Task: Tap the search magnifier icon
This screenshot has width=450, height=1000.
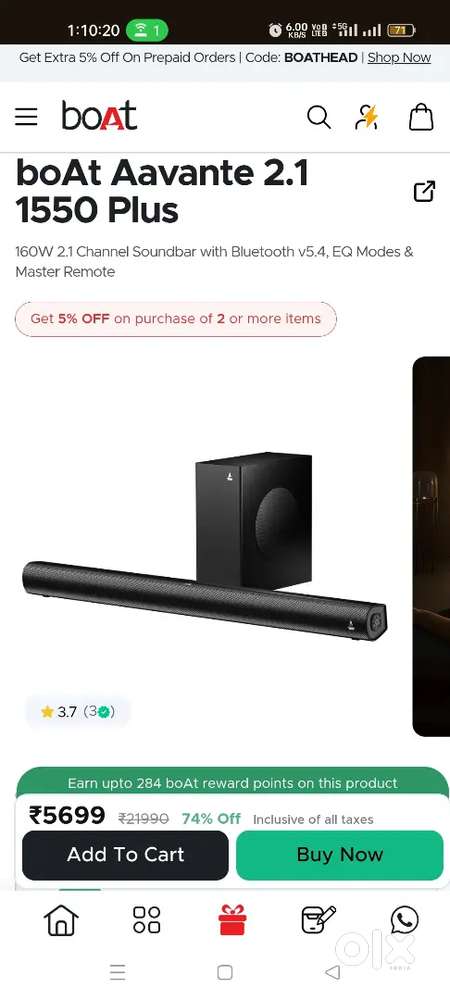Action: click(319, 117)
